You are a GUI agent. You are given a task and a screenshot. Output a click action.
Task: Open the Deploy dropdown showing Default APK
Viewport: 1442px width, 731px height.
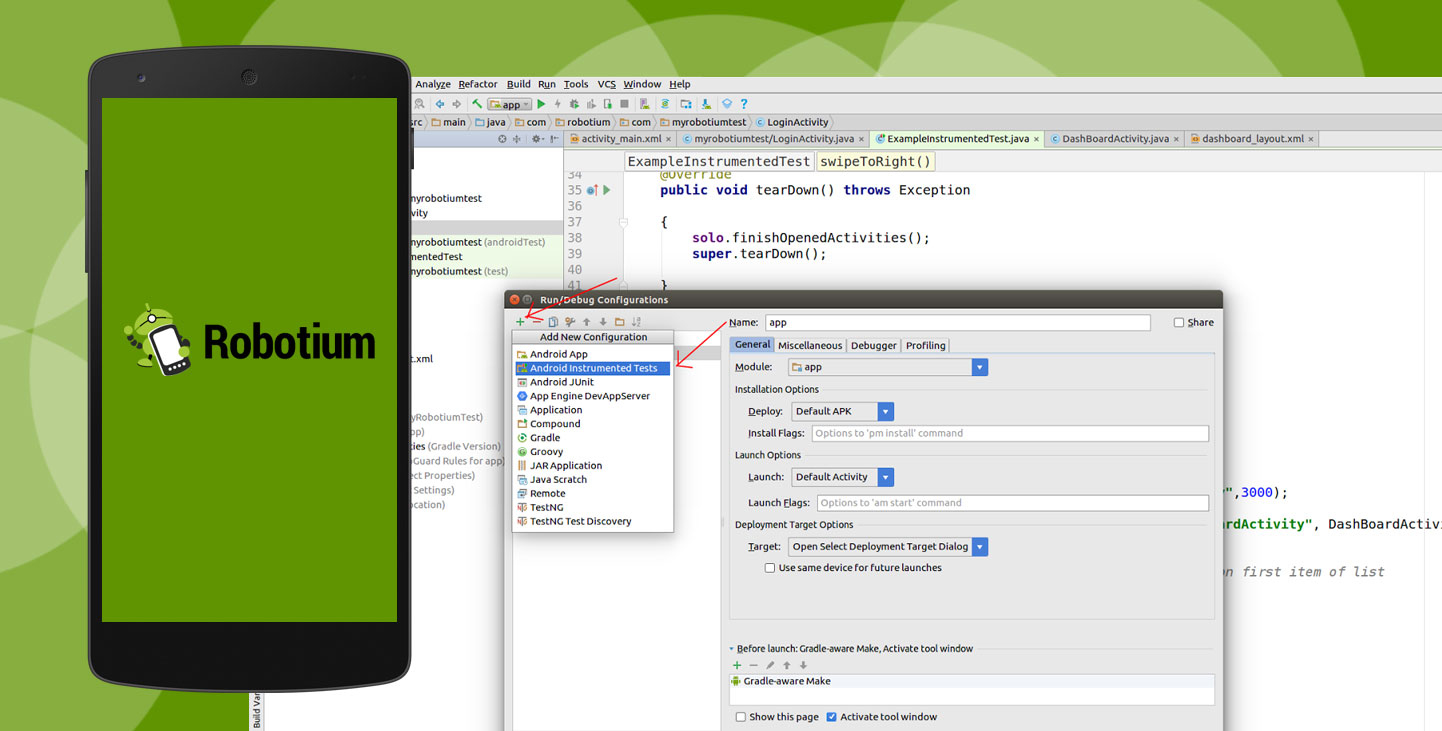click(x=843, y=411)
